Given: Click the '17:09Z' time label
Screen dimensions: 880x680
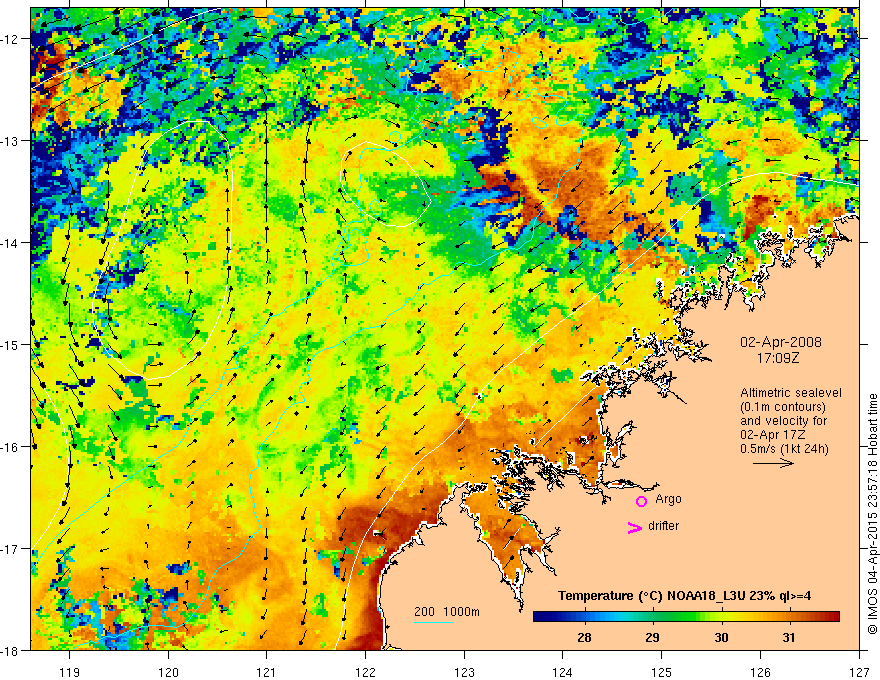Looking at the screenshot, I should [777, 358].
